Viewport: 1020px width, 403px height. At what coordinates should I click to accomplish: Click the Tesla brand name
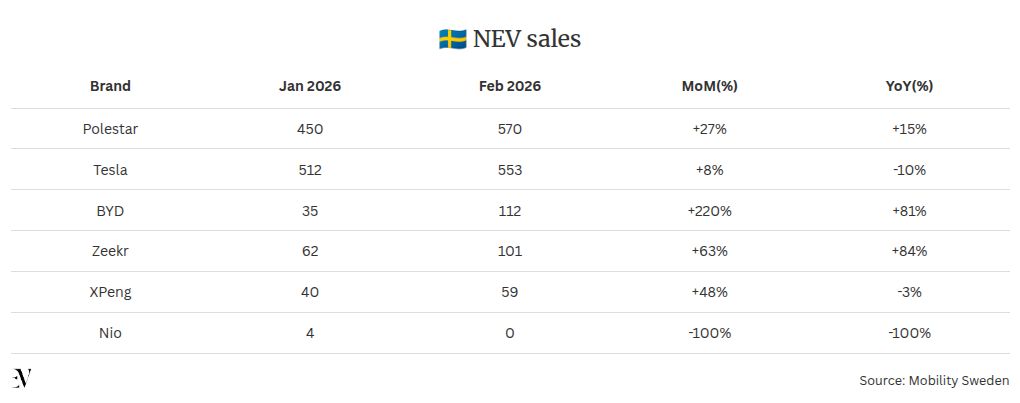110,170
